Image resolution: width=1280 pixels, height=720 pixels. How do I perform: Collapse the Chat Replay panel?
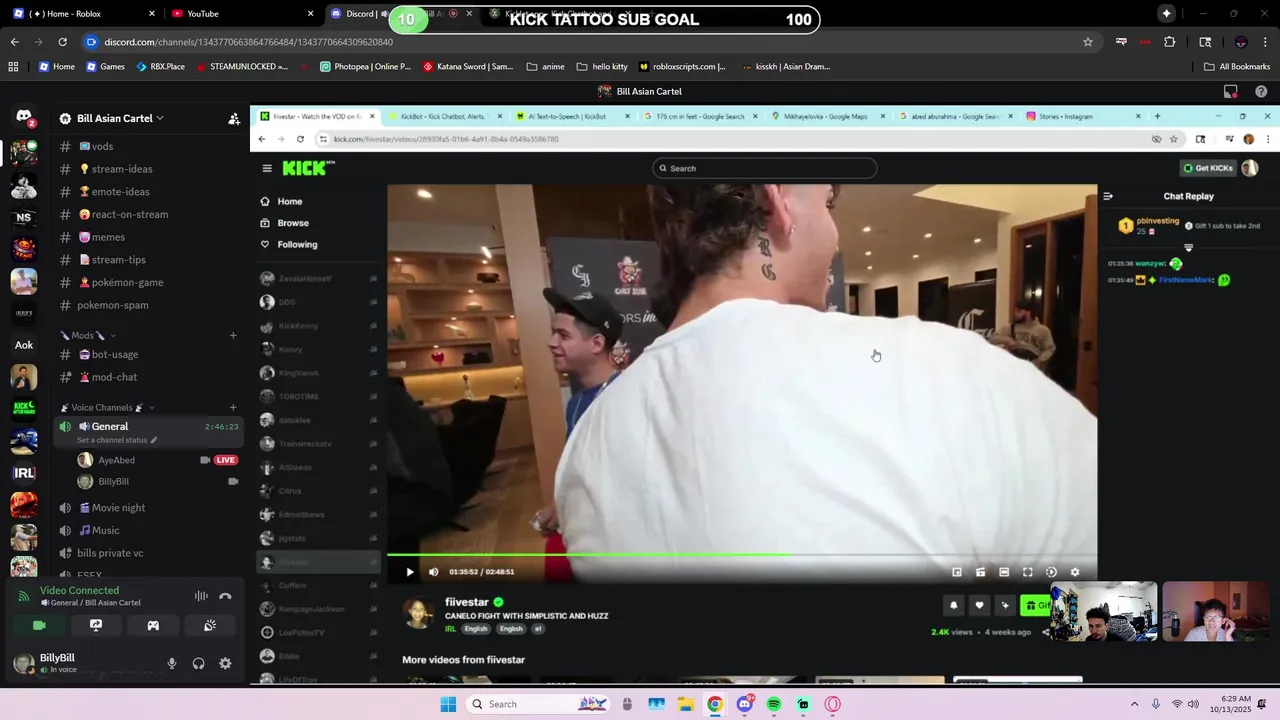click(x=1108, y=196)
